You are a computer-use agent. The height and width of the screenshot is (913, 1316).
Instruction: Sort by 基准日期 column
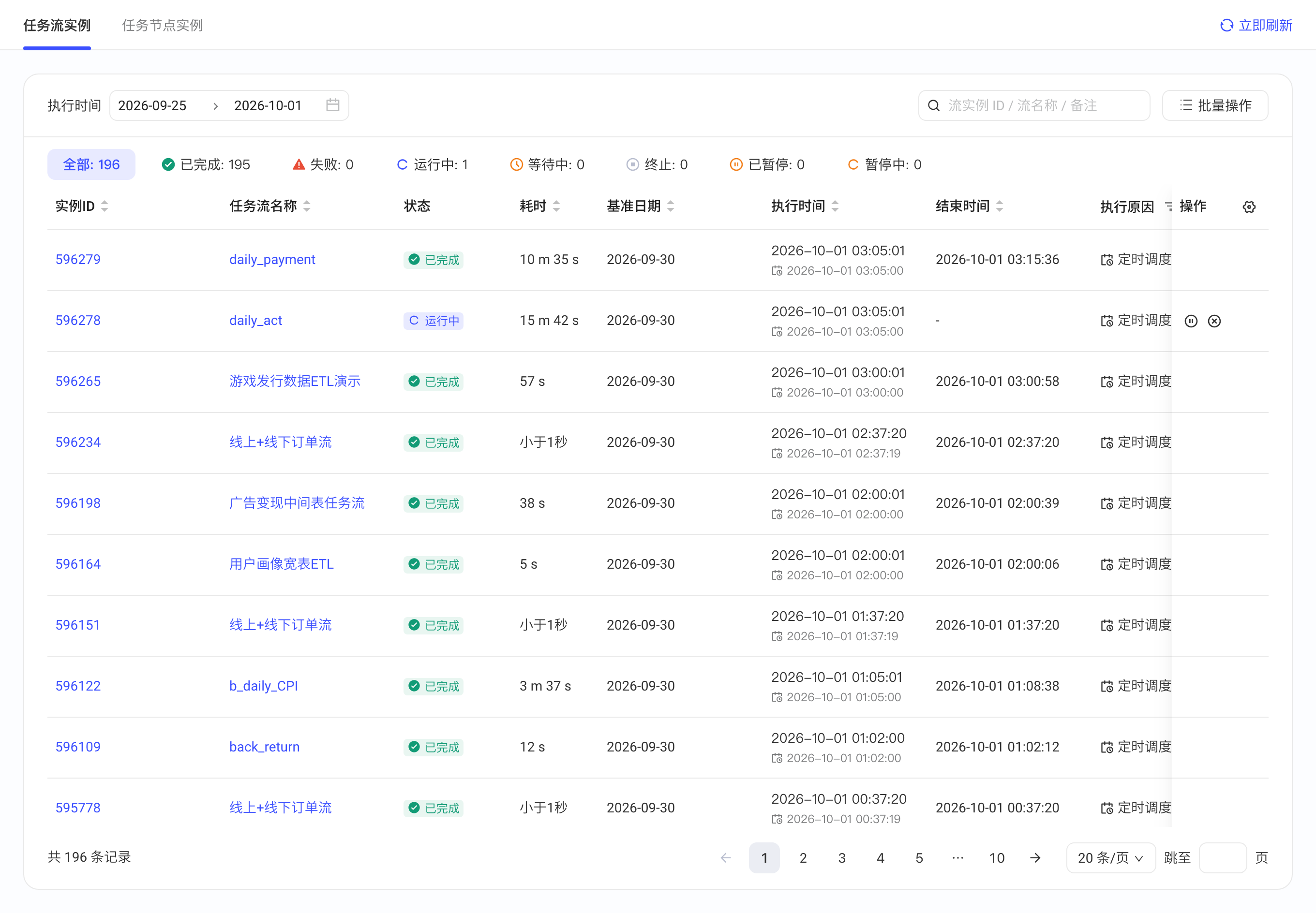pyautogui.click(x=671, y=206)
